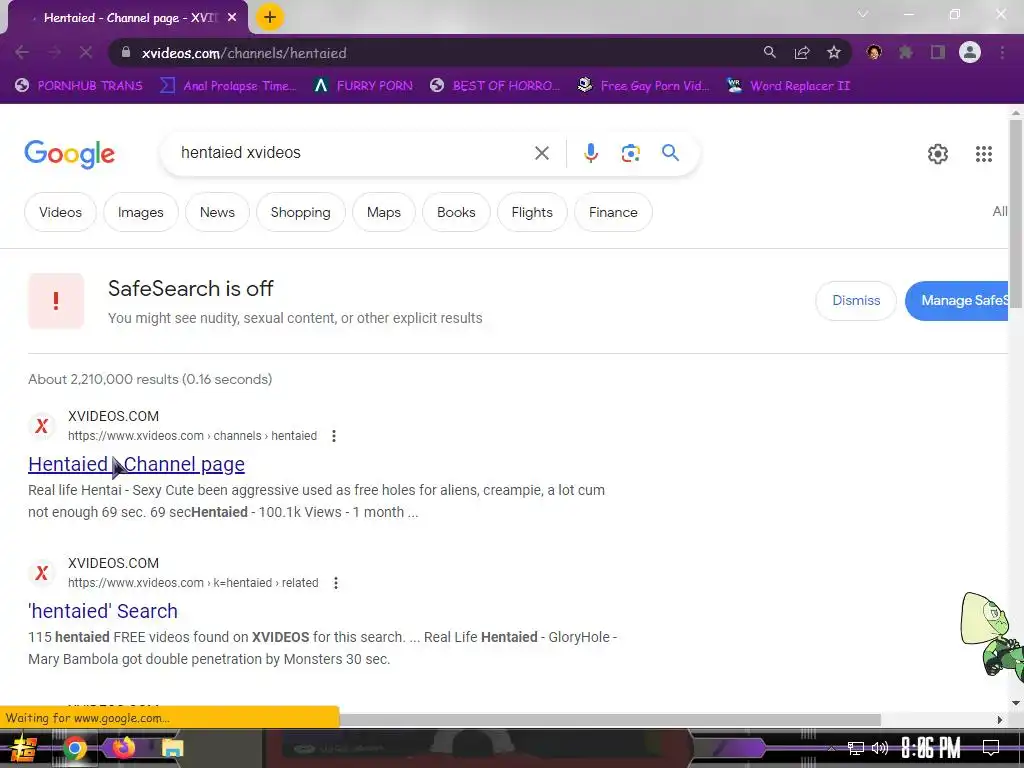Open the volume control in system tray
The image size is (1024, 768).
[x=880, y=748]
